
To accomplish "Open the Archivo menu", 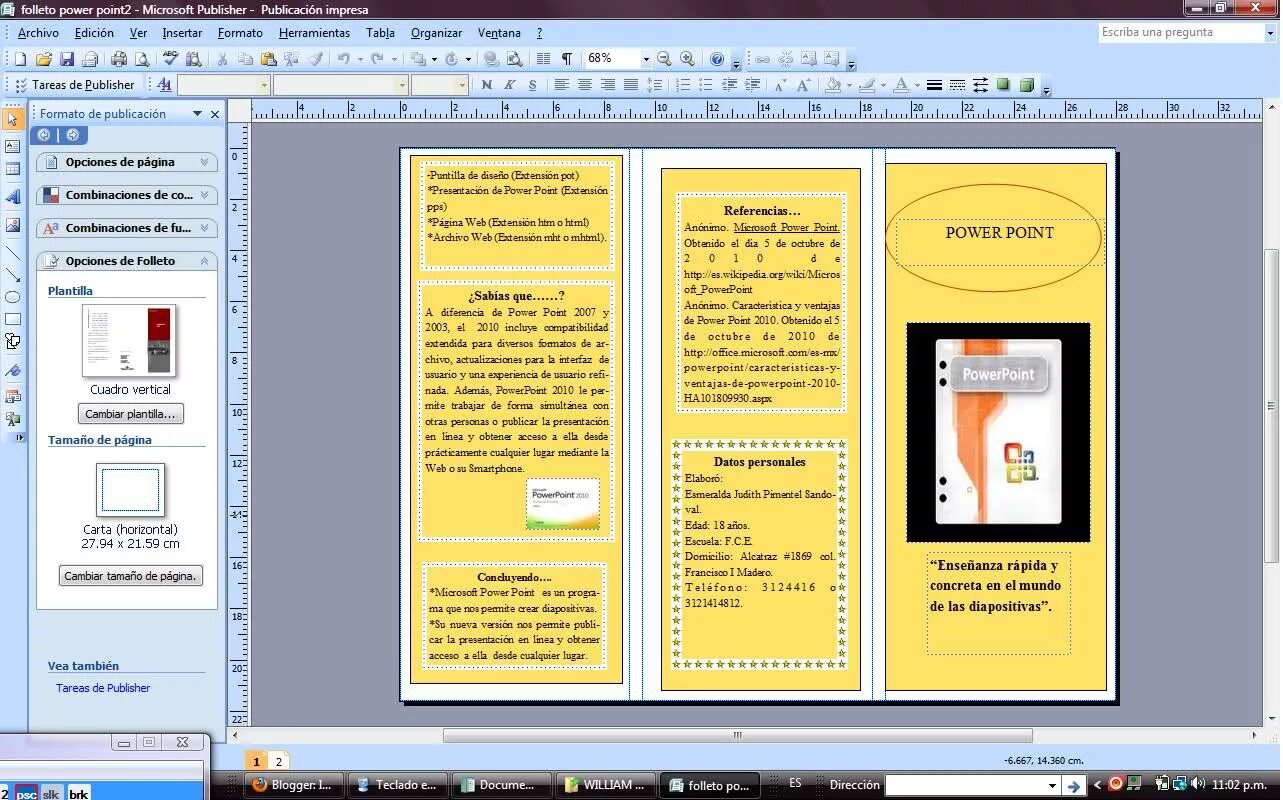I will (x=38, y=33).
